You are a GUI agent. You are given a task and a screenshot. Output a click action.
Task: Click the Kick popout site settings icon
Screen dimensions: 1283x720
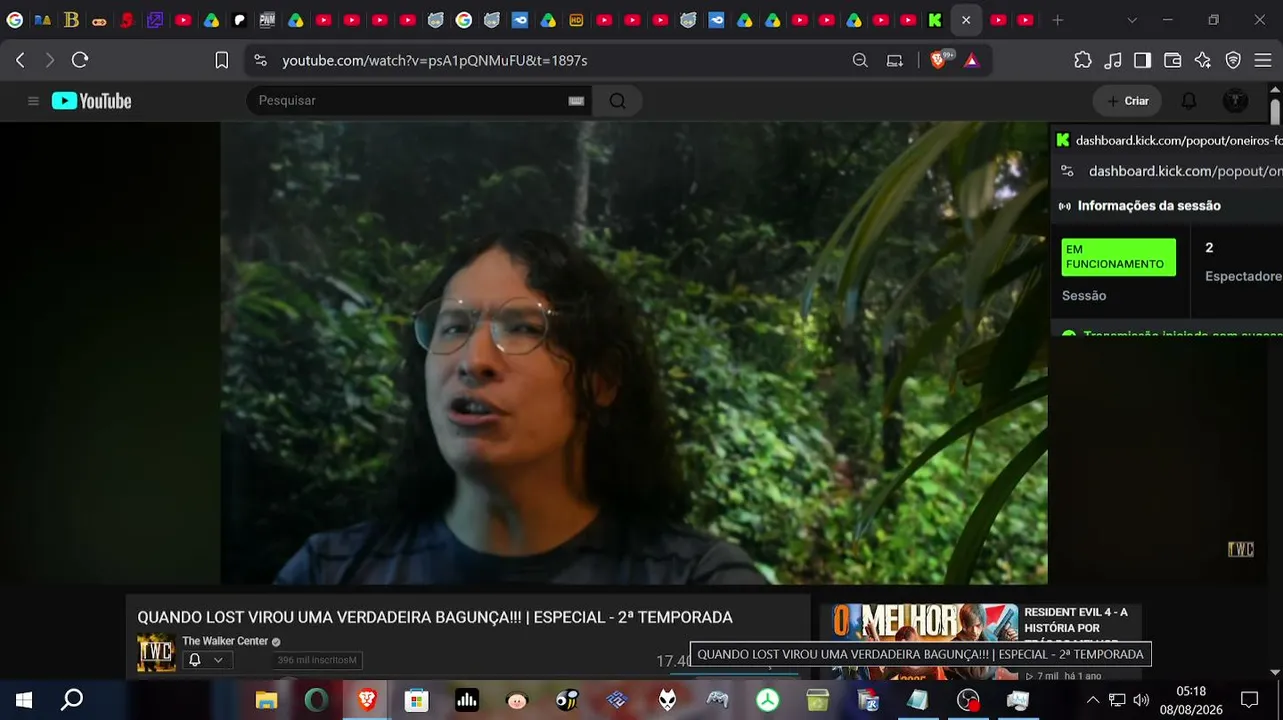point(1067,171)
